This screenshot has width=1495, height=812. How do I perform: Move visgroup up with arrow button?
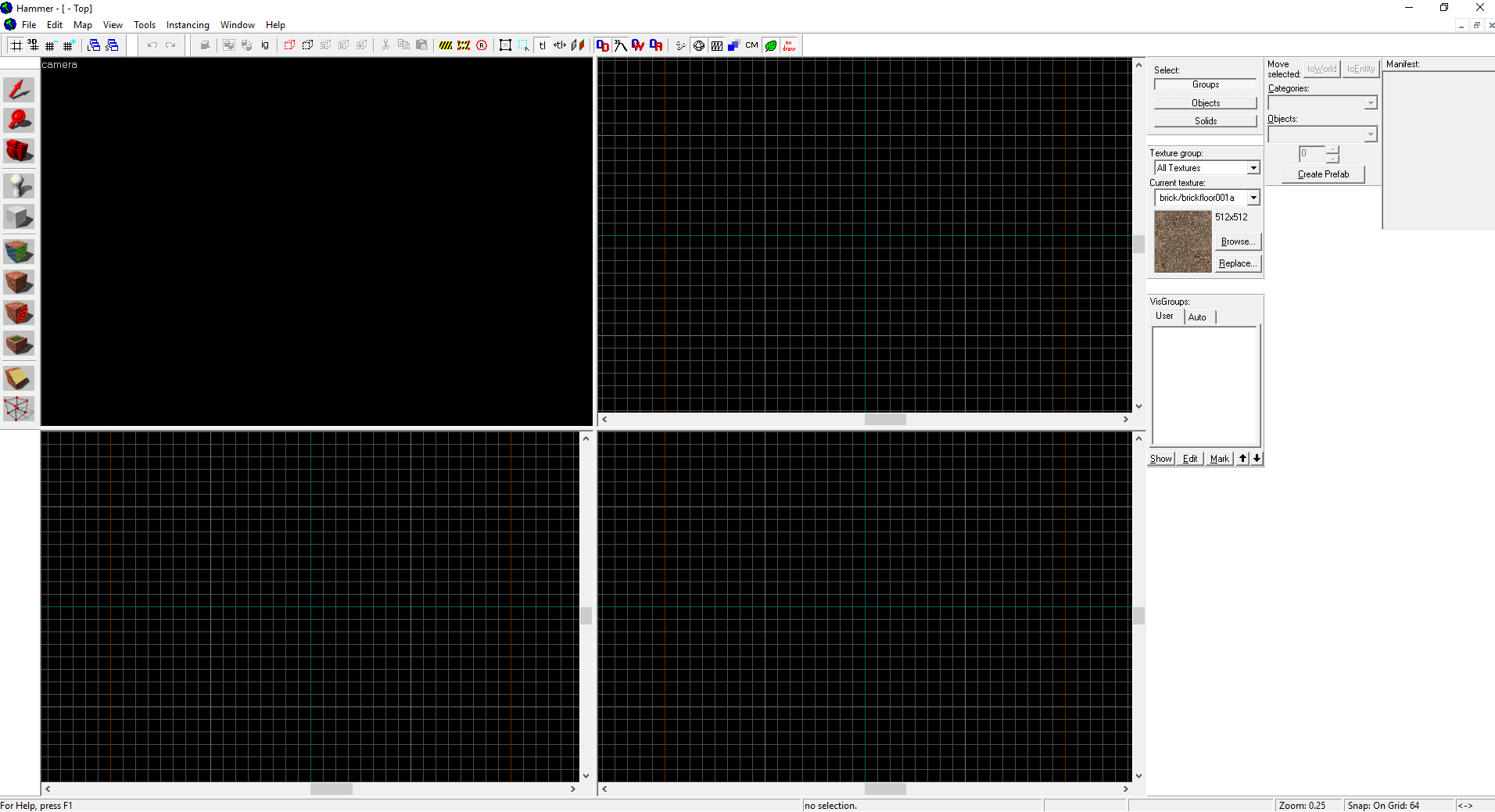point(1242,459)
